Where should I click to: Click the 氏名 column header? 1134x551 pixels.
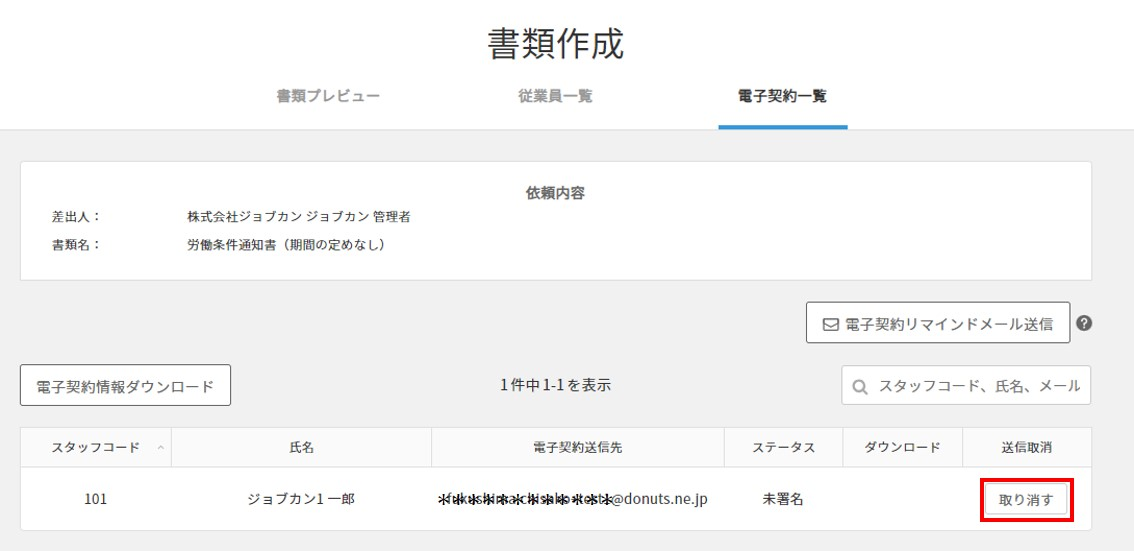[301, 448]
